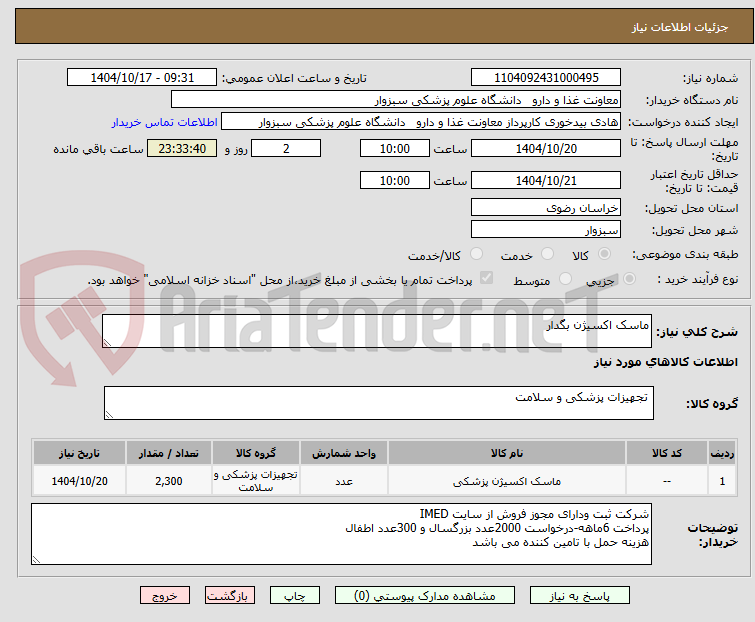The width and height of the screenshot is (755, 622).
Task: Click the quantity cell 2,300
Action: (169, 480)
